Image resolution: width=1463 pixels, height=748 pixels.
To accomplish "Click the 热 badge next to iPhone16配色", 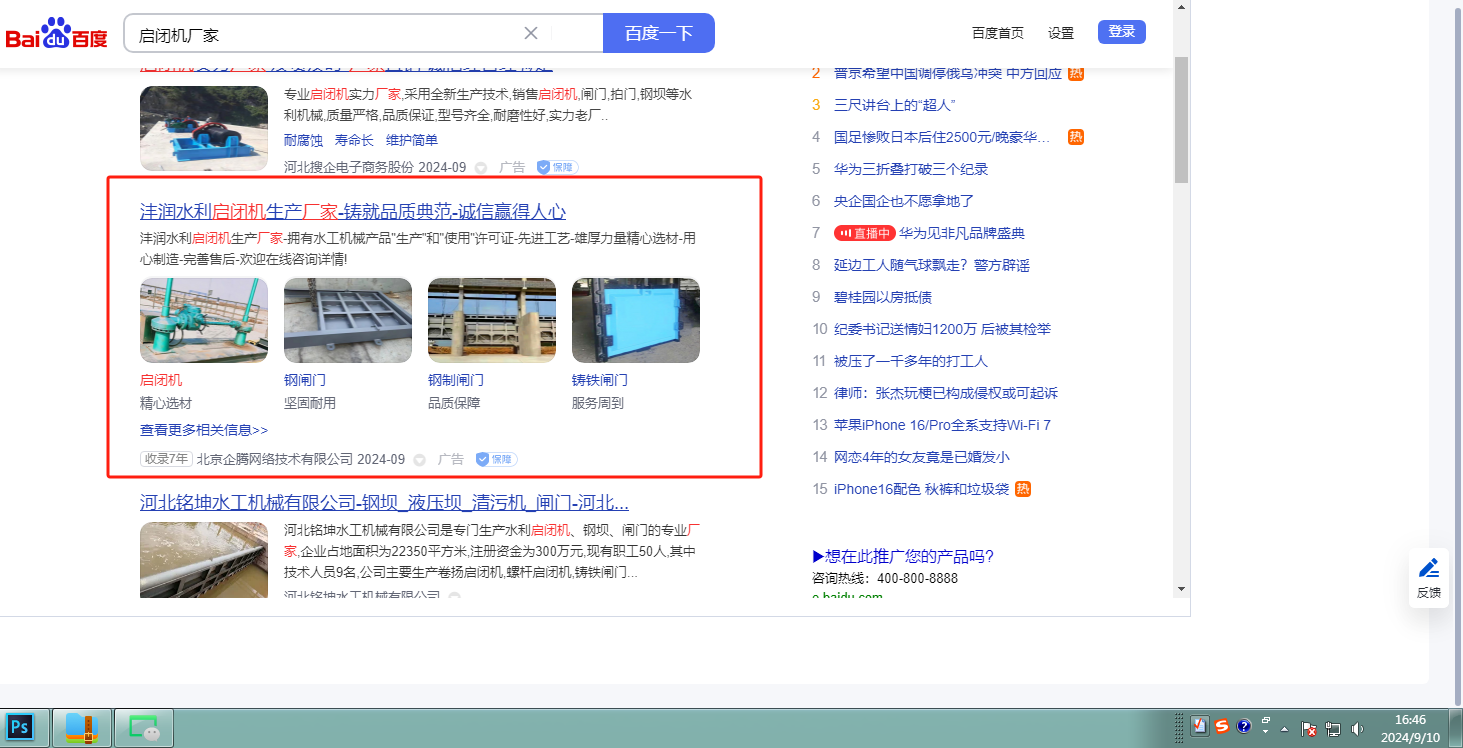I will point(1023,489).
